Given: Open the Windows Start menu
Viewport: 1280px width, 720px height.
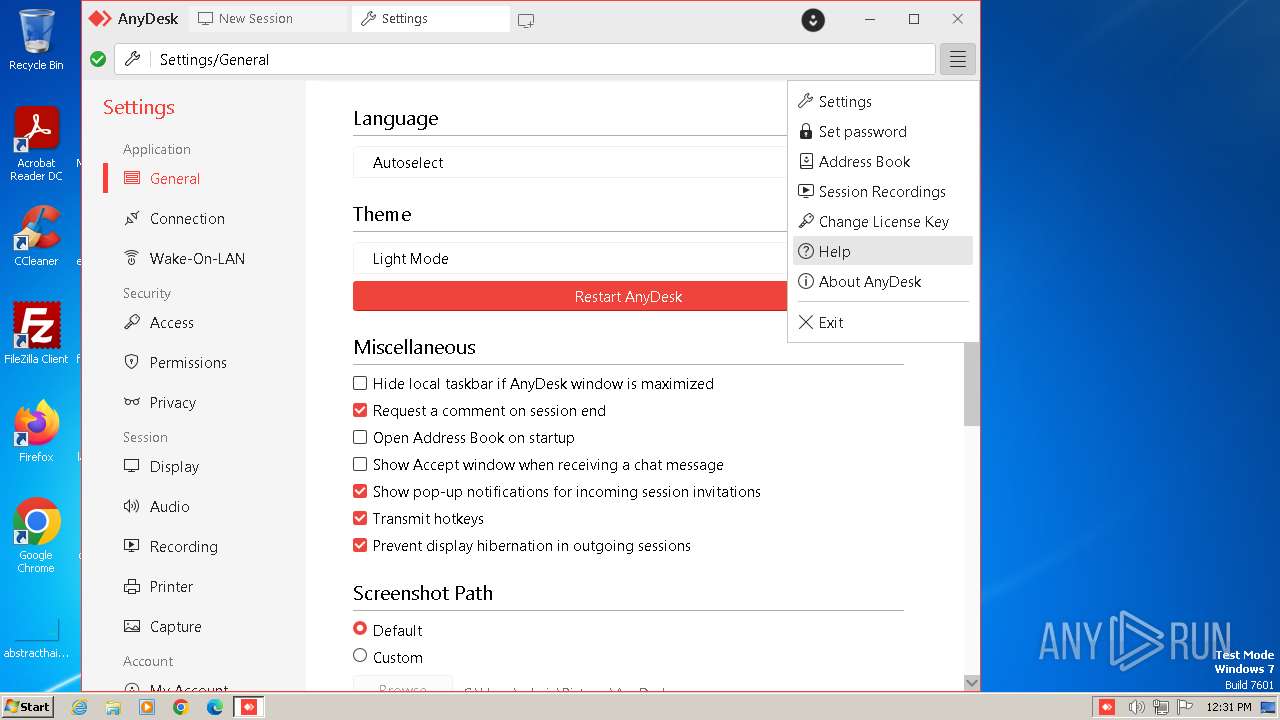Looking at the screenshot, I should point(27,707).
